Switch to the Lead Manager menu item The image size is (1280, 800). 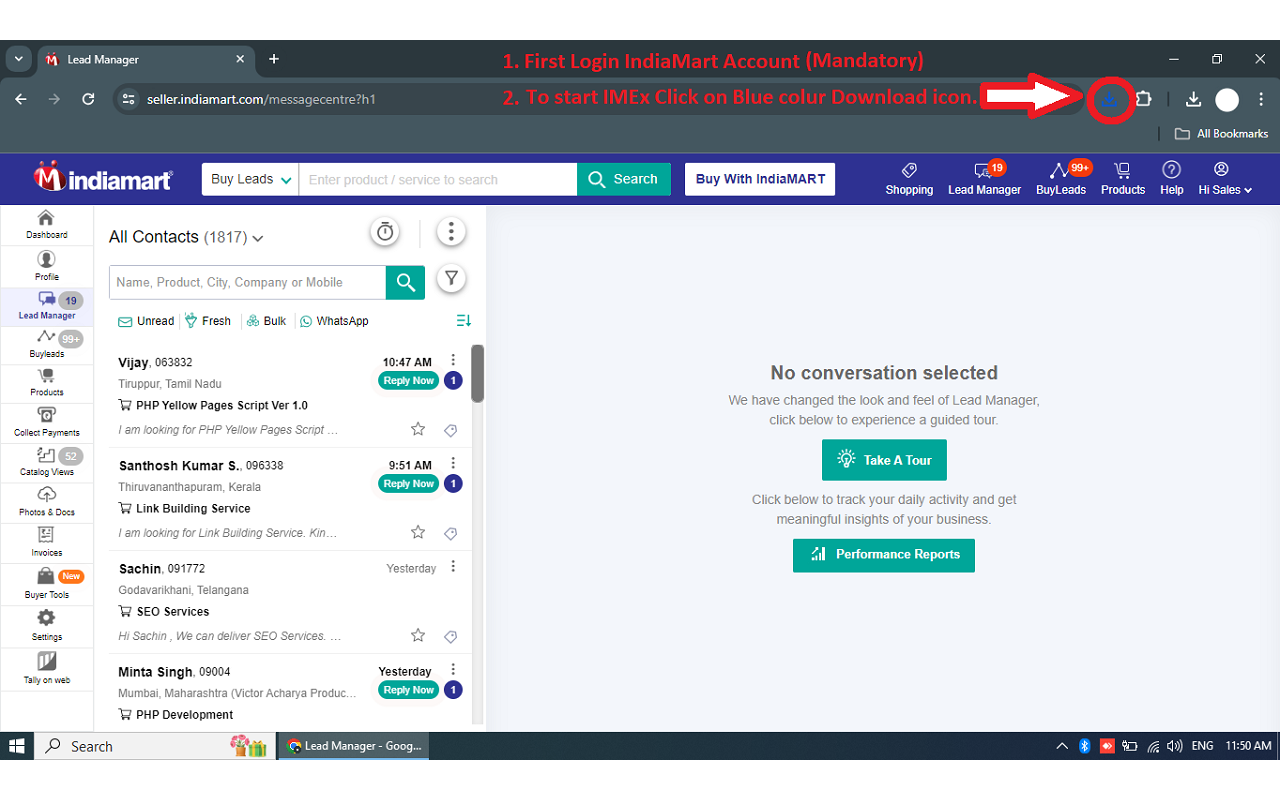tap(984, 178)
